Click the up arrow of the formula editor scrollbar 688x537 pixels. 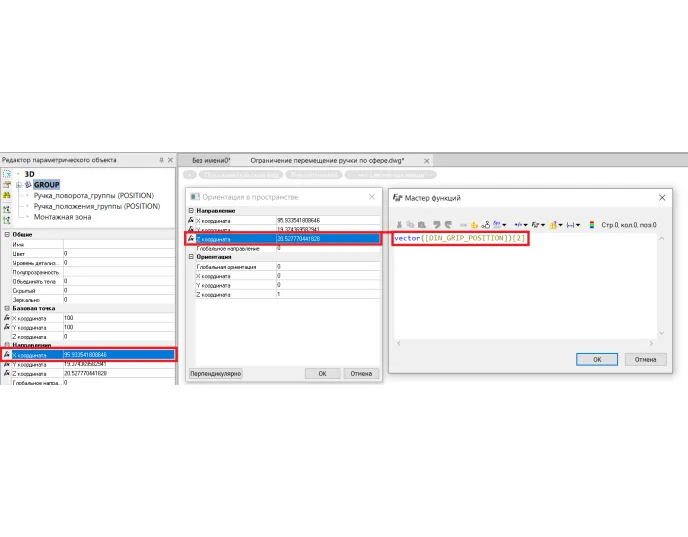click(662, 238)
